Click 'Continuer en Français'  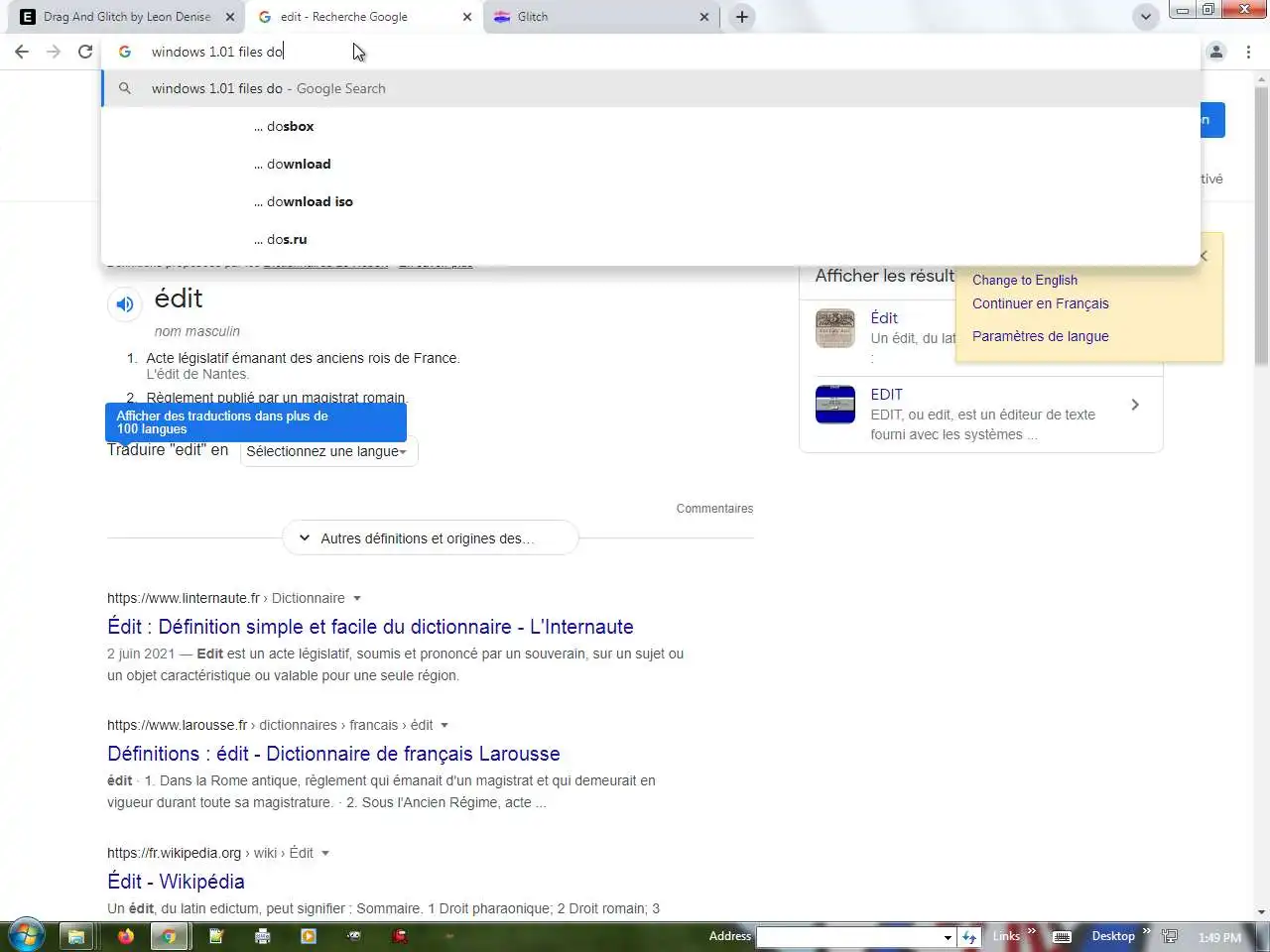(1041, 303)
